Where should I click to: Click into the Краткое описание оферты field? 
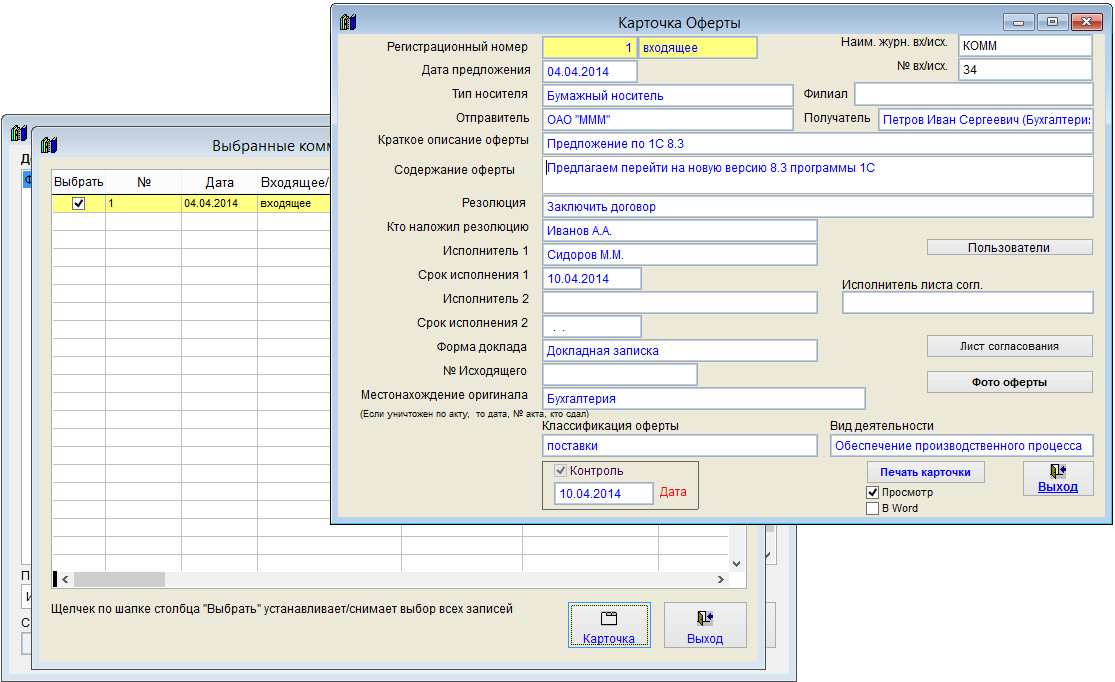point(817,144)
